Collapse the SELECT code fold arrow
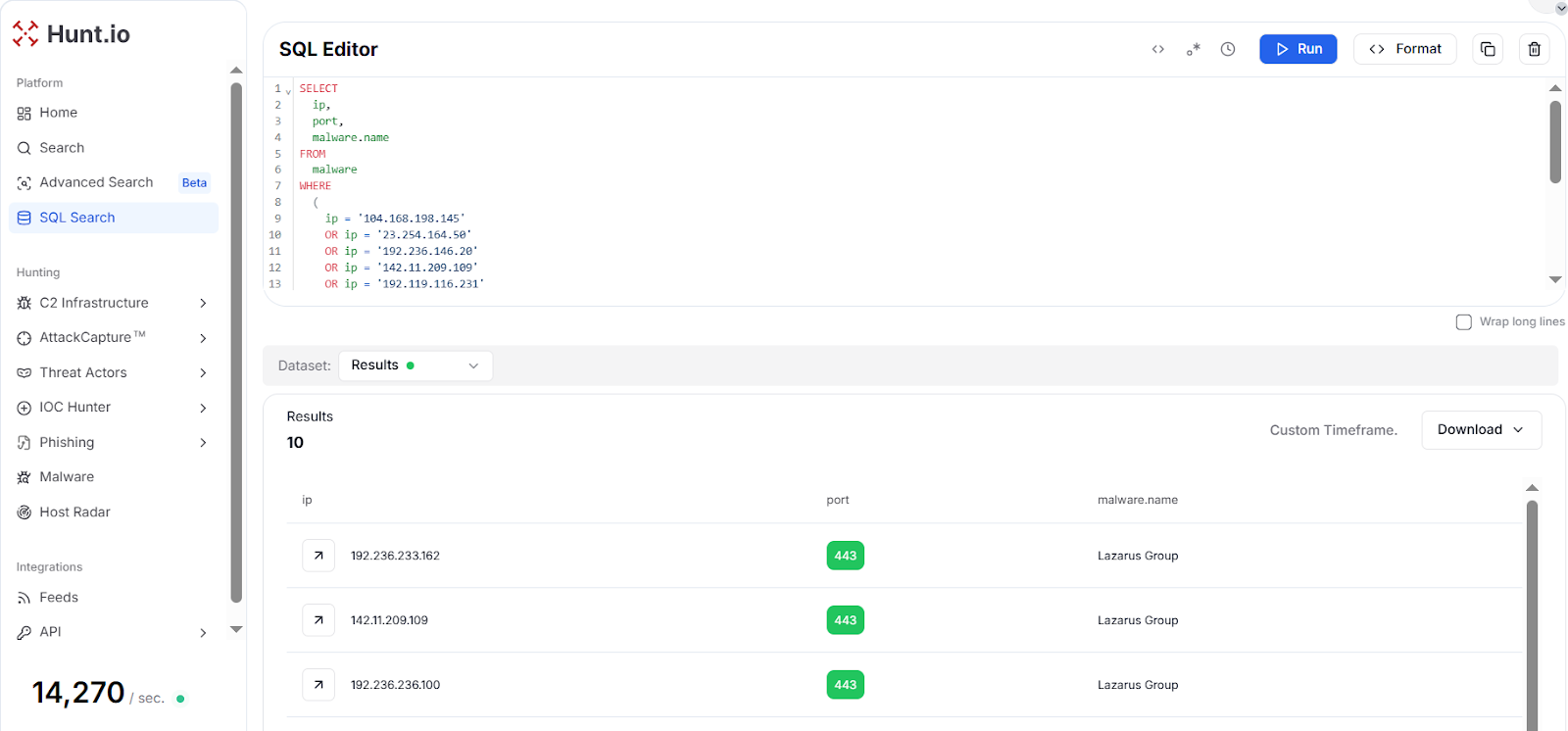 click(288, 91)
